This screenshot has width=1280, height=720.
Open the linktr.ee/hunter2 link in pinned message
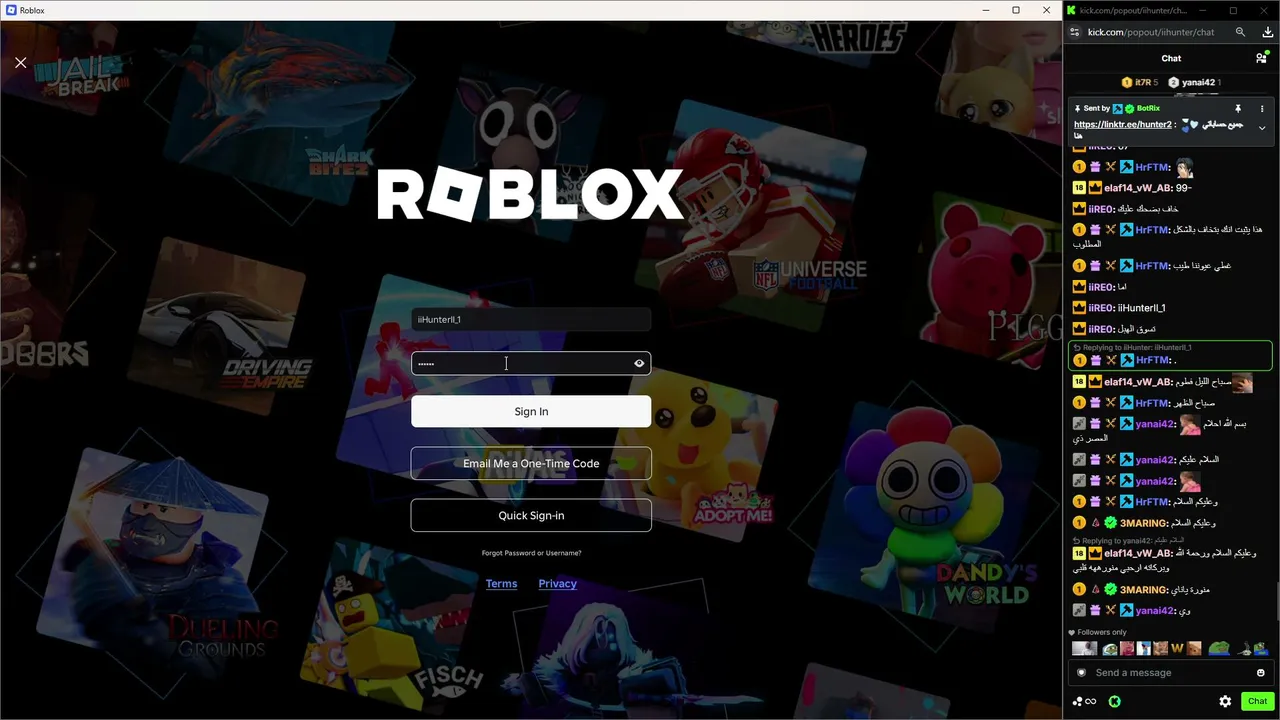[x=1123, y=125]
